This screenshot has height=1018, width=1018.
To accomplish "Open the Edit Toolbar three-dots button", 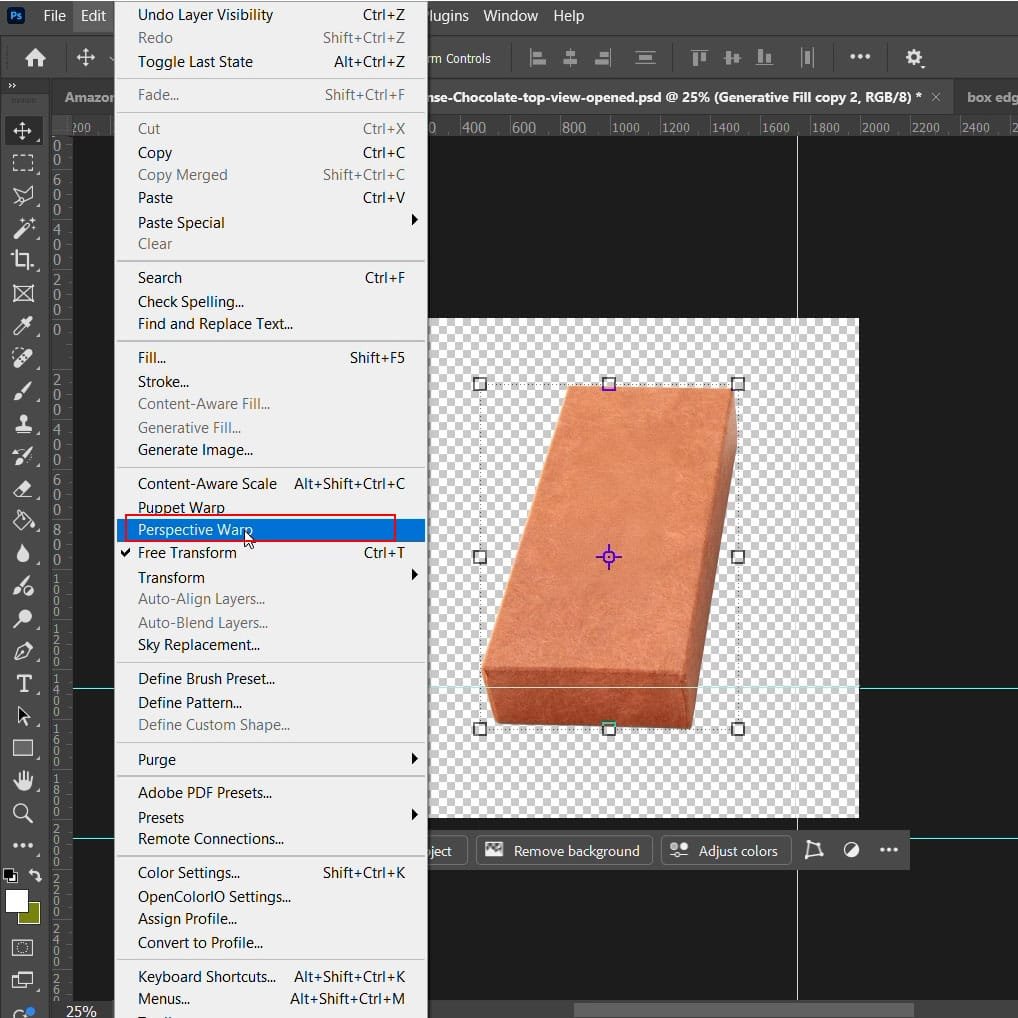I will 23,845.
